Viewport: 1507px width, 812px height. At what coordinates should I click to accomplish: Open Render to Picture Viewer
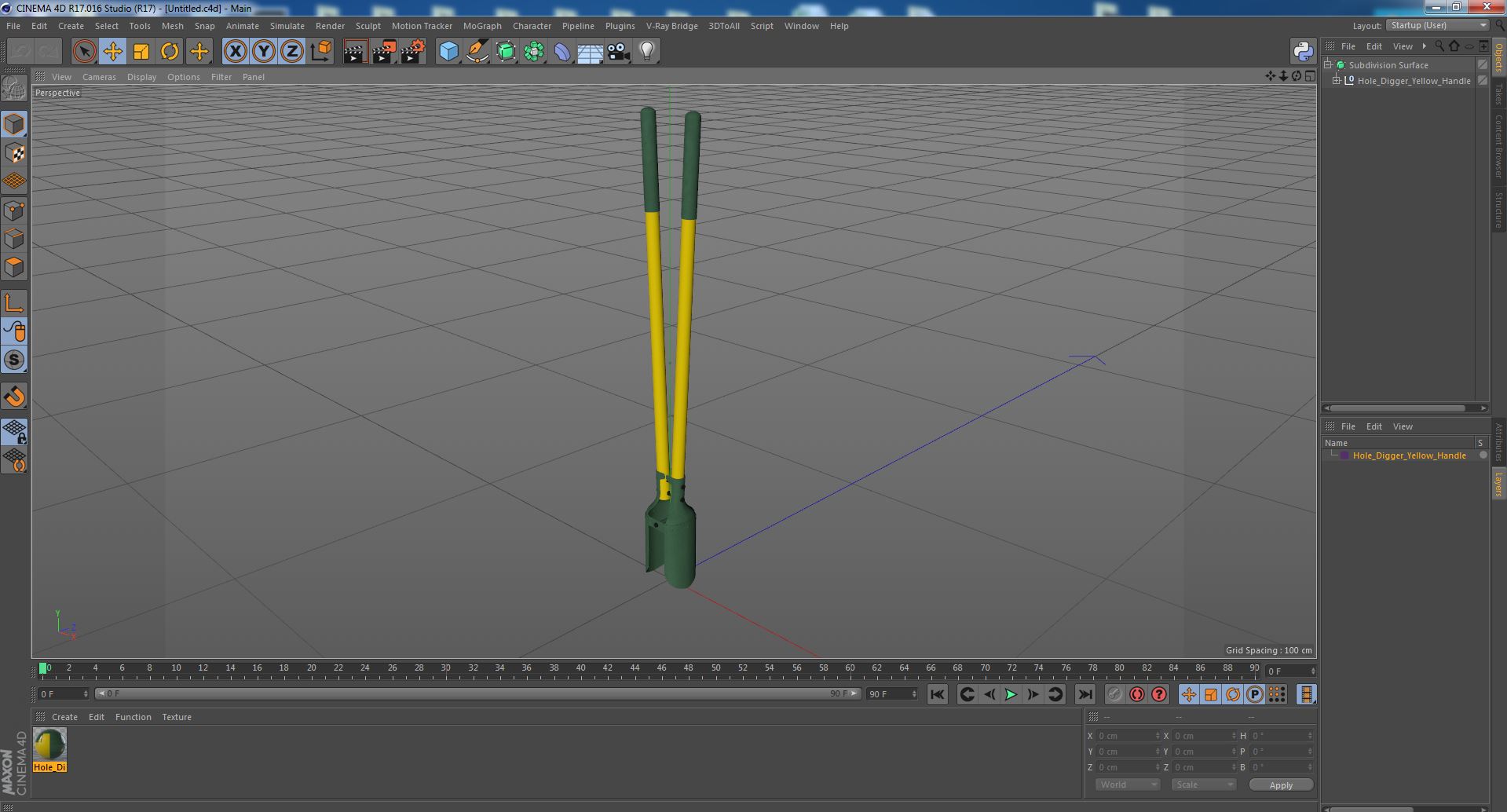coord(384,52)
